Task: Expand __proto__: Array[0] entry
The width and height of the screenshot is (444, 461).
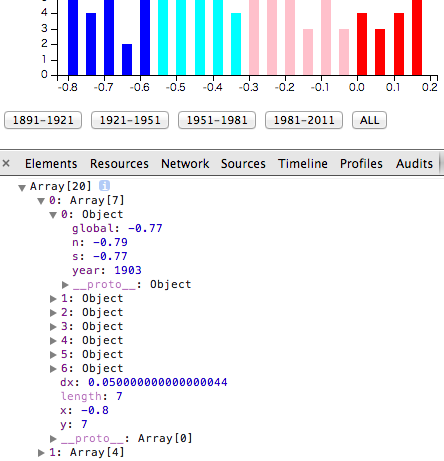Action: (53, 439)
